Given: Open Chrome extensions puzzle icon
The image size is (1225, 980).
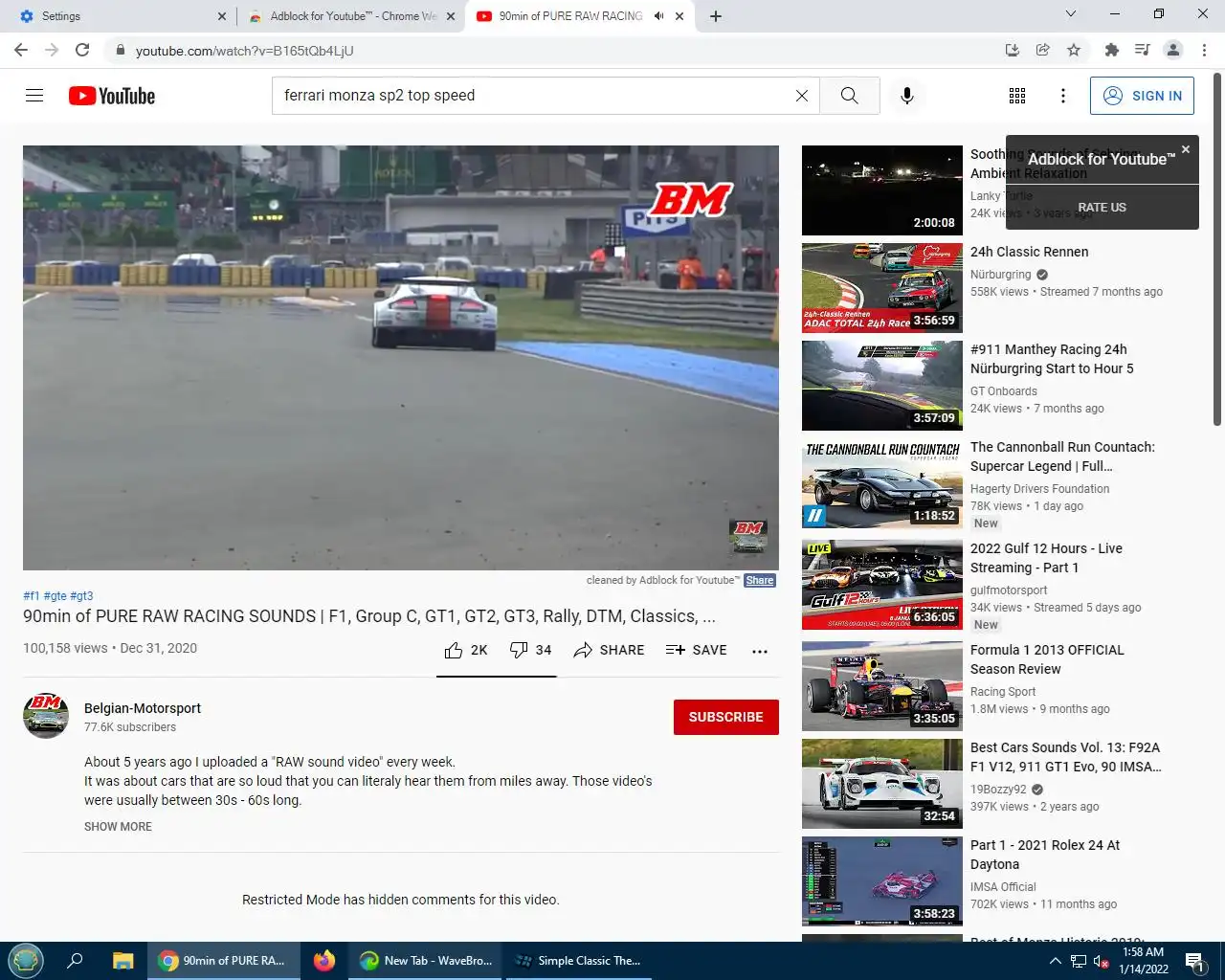Looking at the screenshot, I should 1112,50.
